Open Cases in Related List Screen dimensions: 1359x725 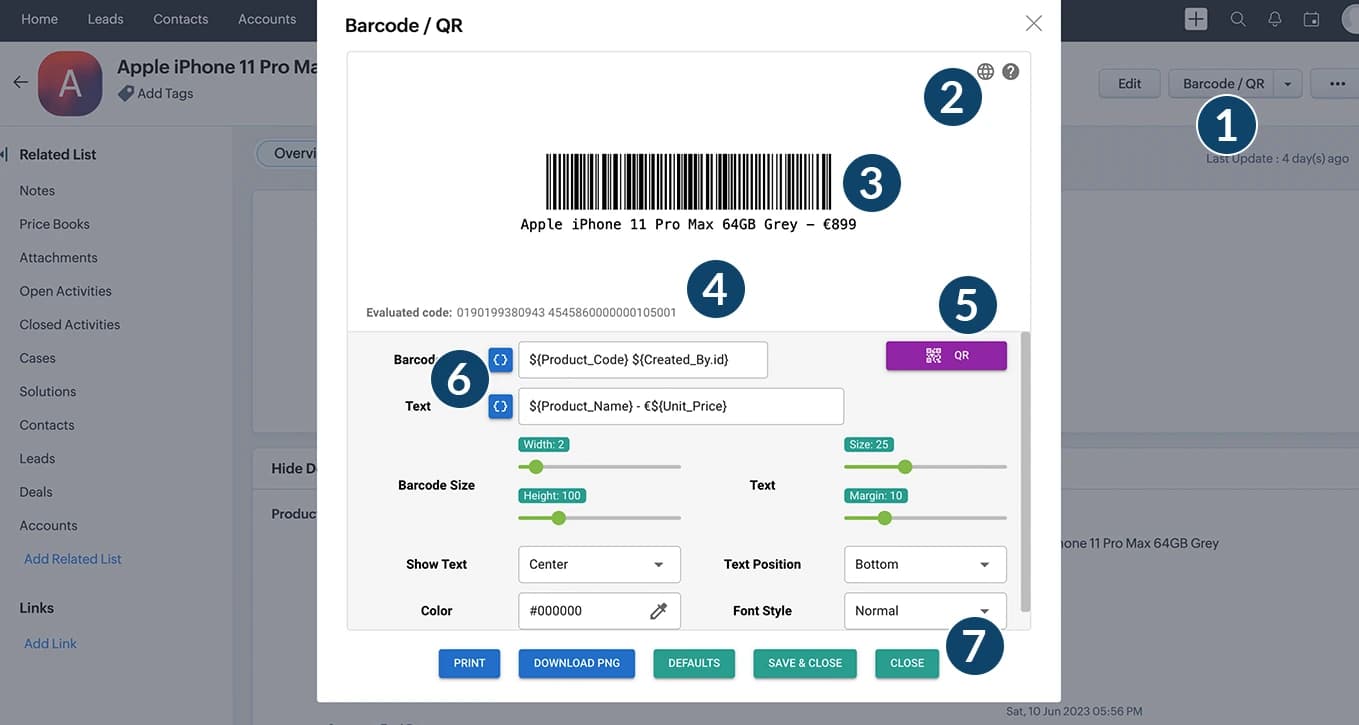coord(37,358)
